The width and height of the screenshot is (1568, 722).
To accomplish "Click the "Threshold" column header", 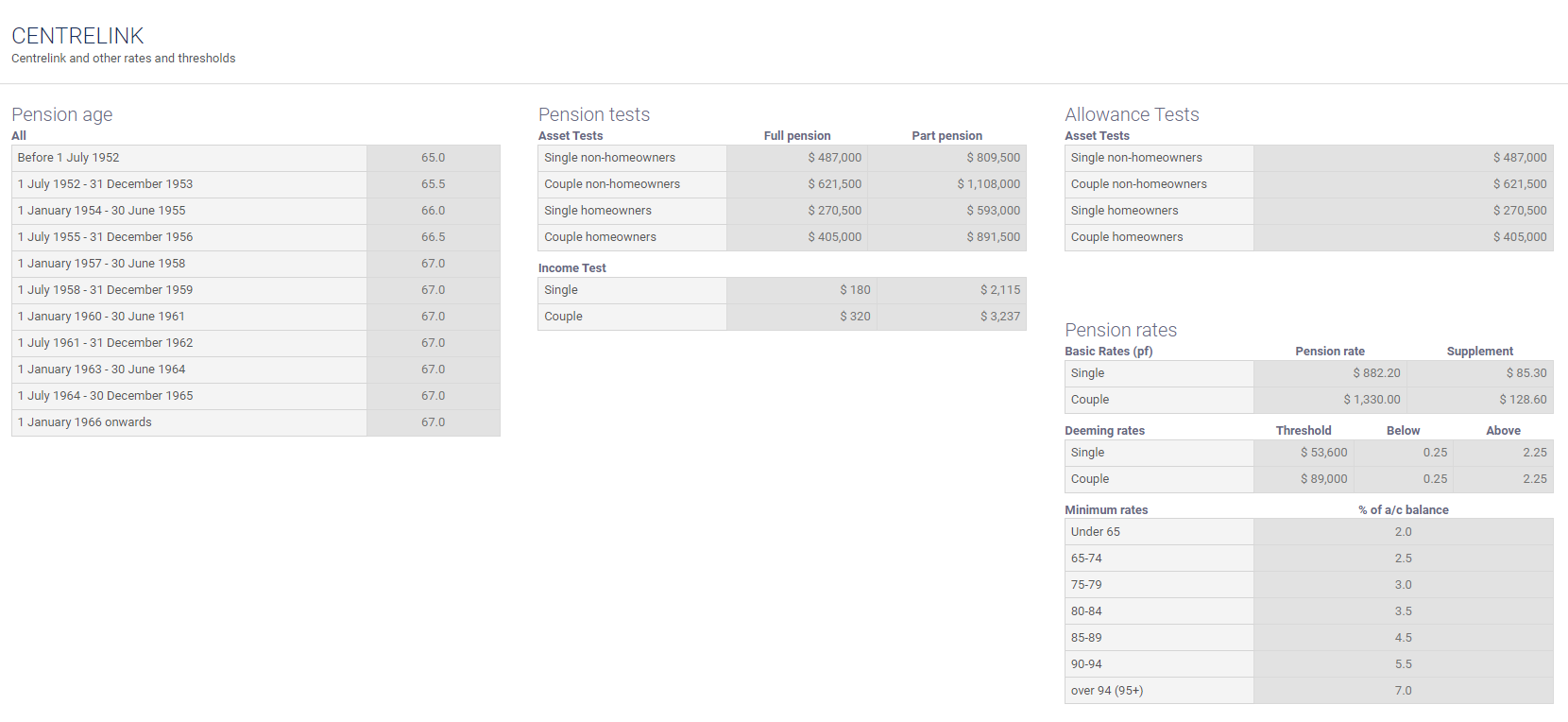I will (x=1304, y=431).
